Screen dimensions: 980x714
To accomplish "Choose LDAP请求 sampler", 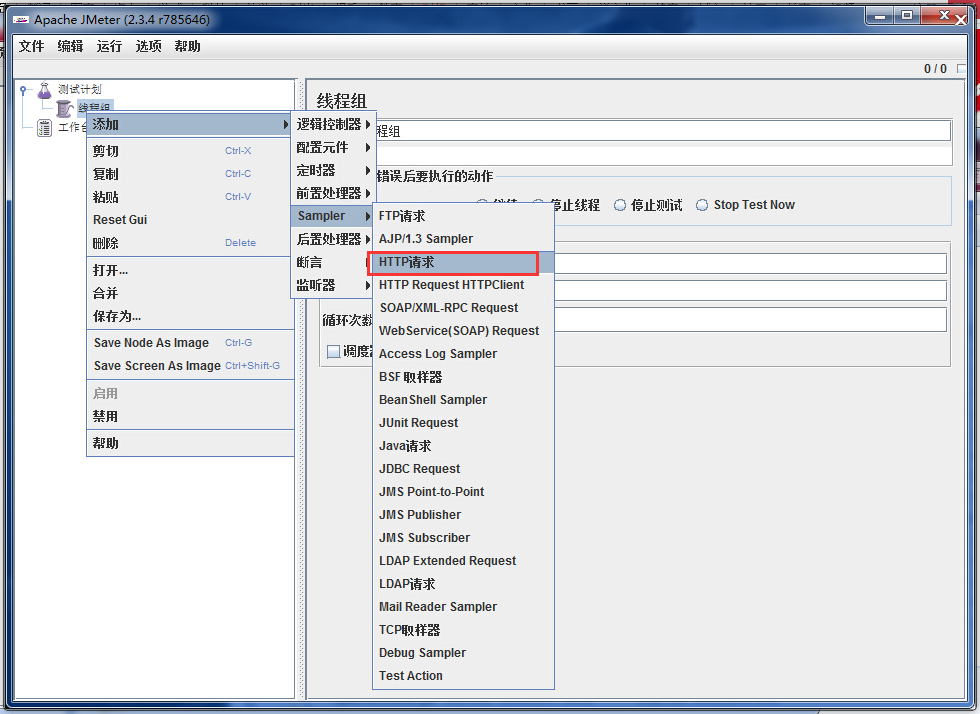I will (x=463, y=584).
